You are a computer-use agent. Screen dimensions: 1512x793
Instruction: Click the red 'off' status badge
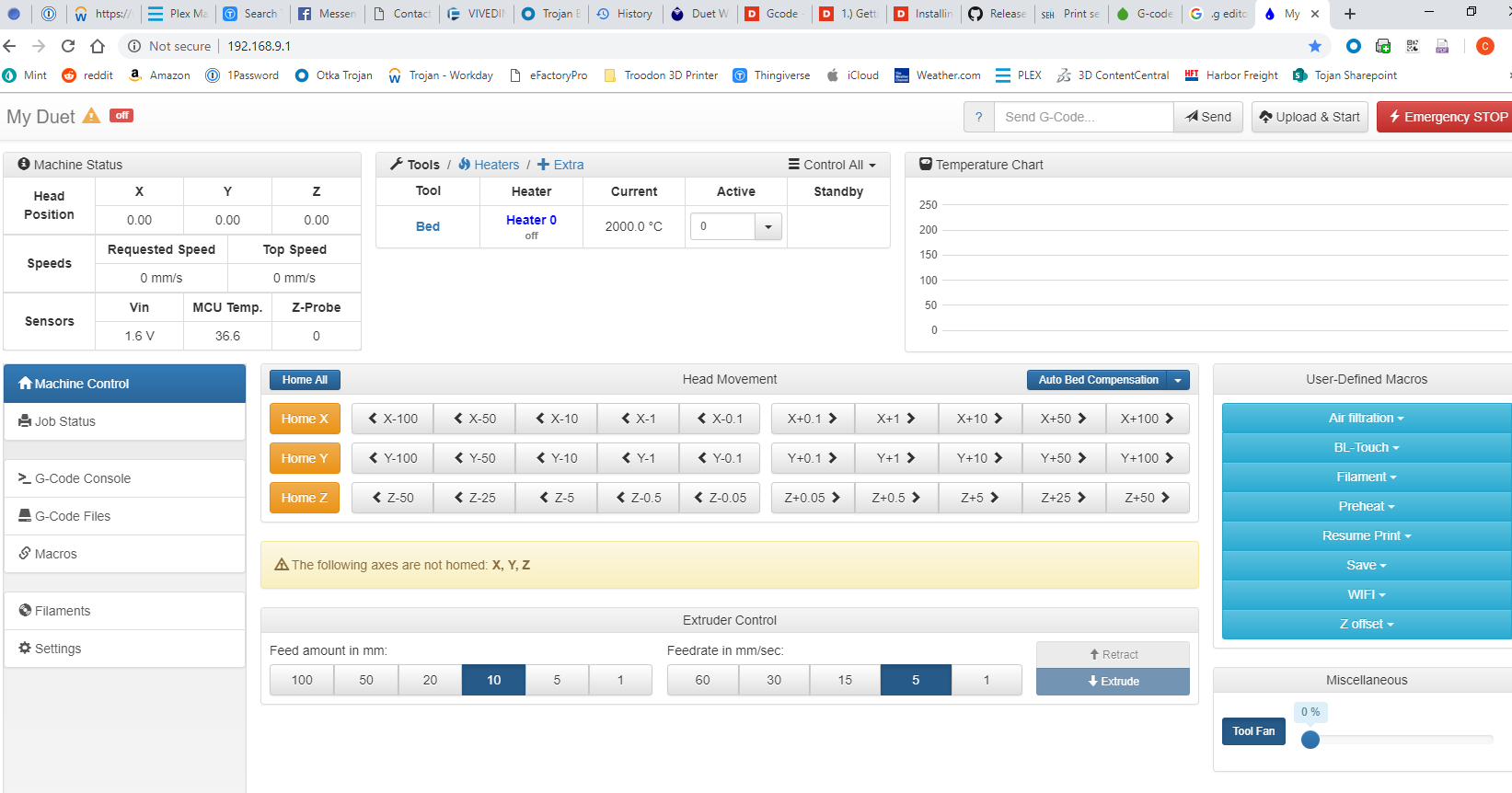pyautogui.click(x=121, y=115)
